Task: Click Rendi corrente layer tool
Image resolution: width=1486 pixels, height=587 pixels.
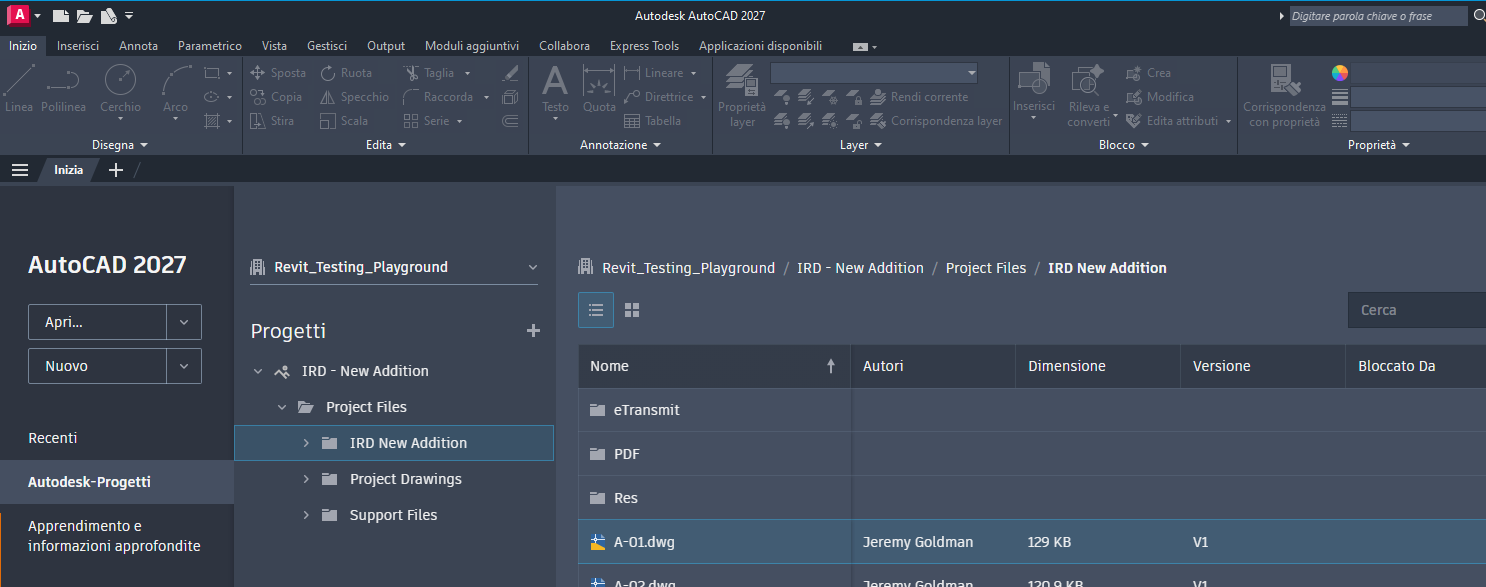Action: pyautogui.click(x=918, y=97)
